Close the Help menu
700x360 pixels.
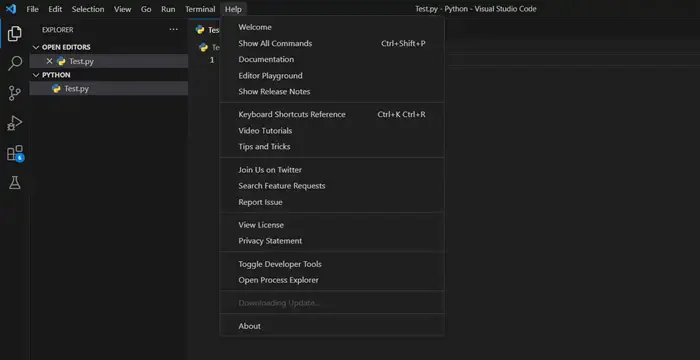pos(233,9)
